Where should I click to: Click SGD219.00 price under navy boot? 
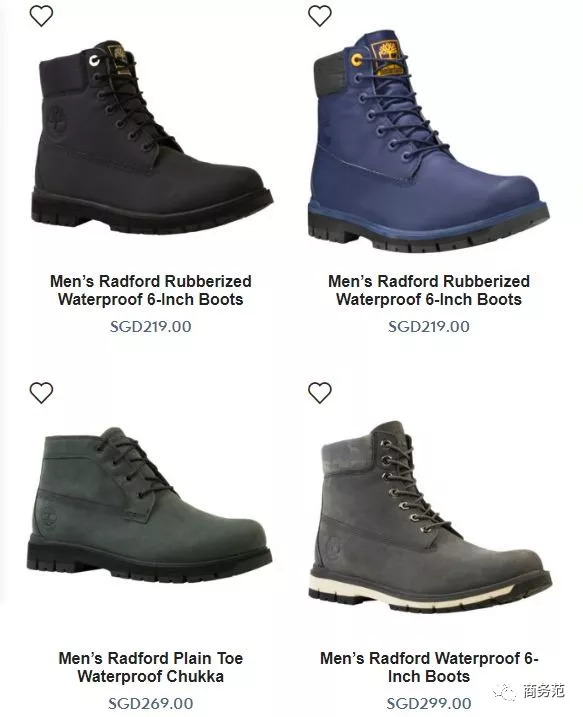point(429,326)
